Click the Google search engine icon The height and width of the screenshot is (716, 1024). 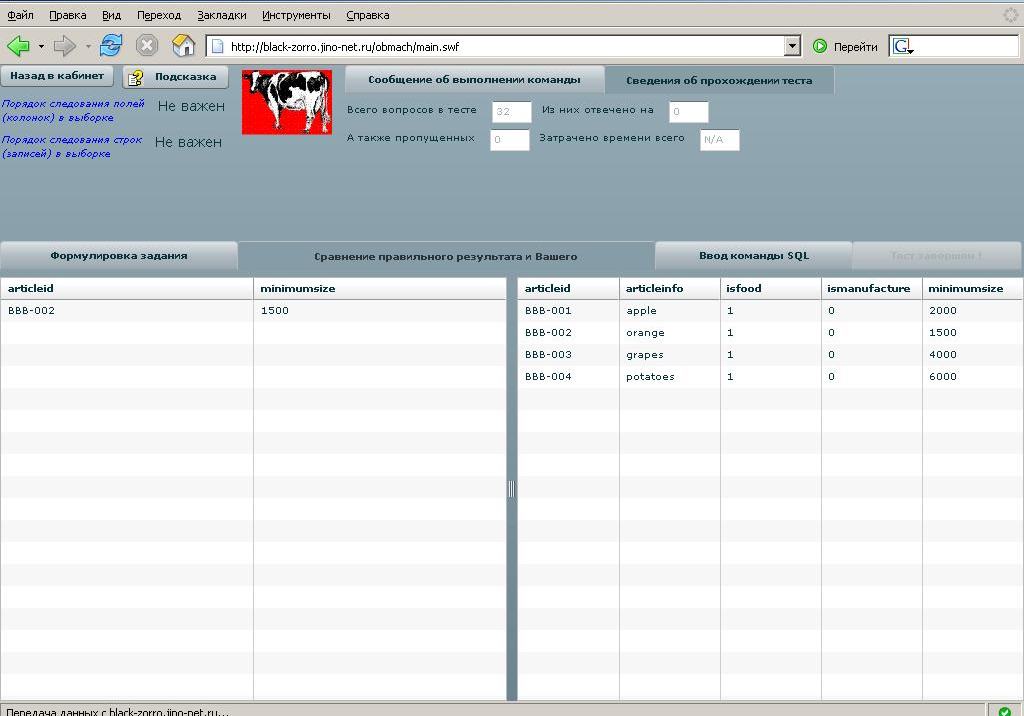pyautogui.click(x=901, y=46)
